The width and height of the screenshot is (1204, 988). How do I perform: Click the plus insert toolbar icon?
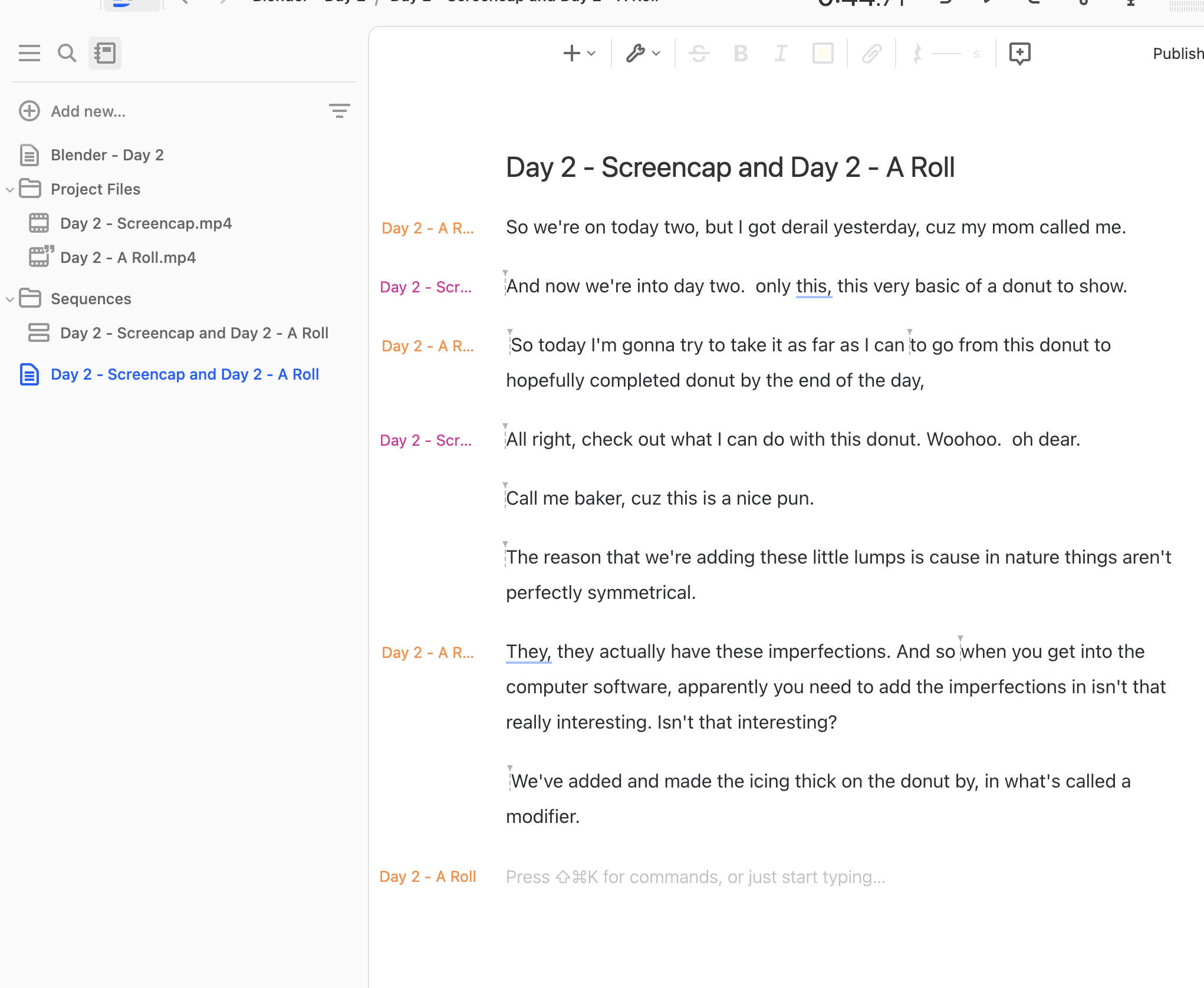point(571,53)
